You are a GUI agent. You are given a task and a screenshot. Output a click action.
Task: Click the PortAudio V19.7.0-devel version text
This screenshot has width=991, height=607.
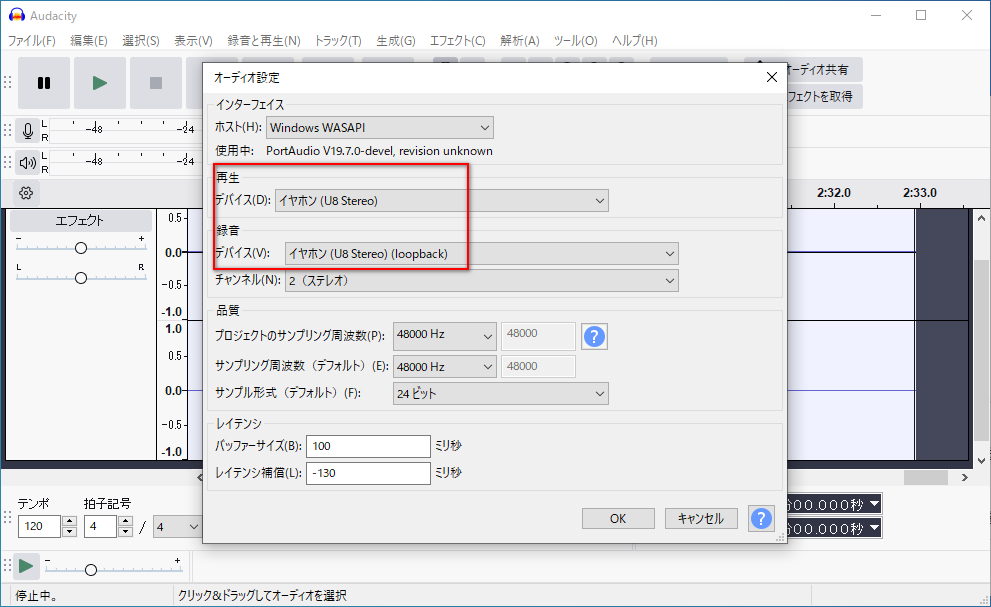379,151
